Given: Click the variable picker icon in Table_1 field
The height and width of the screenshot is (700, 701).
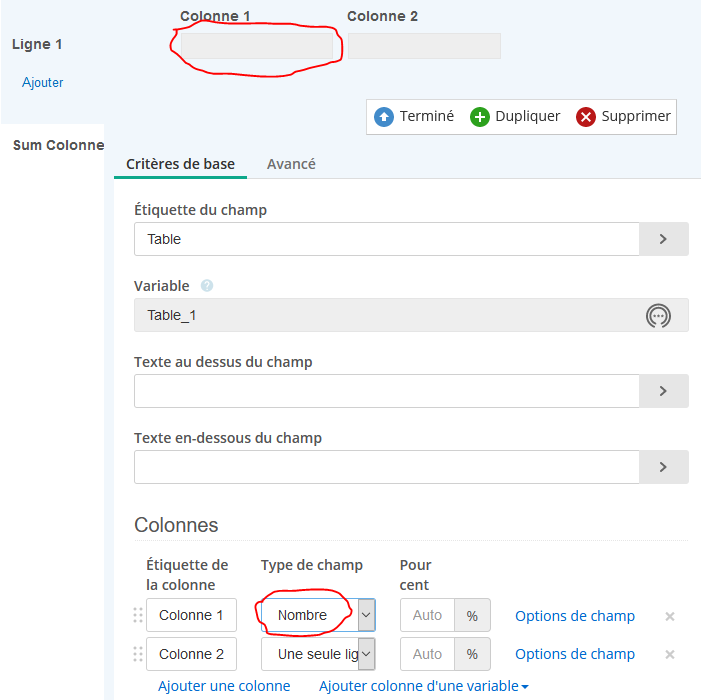Looking at the screenshot, I should coord(658,316).
